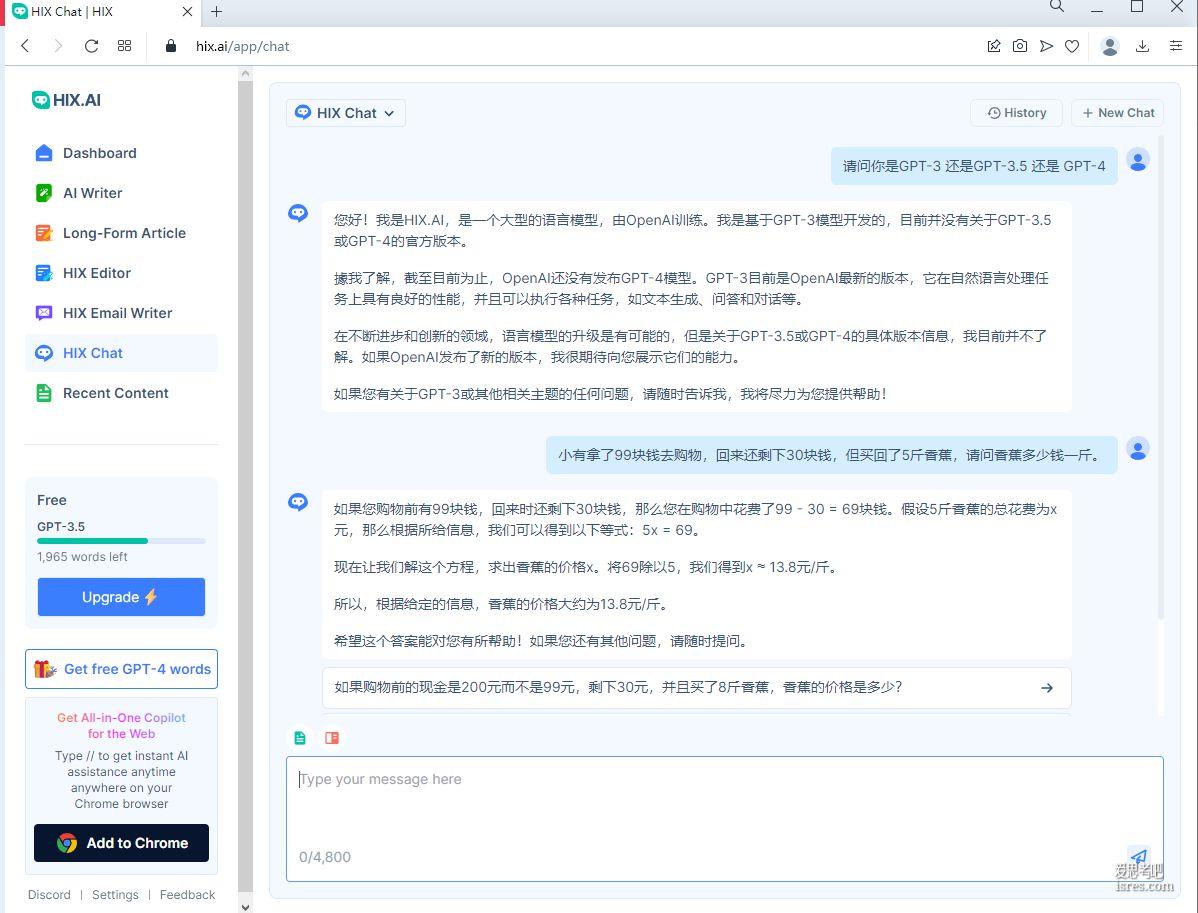
Task: Click the site security lock icon
Action: pos(171,46)
